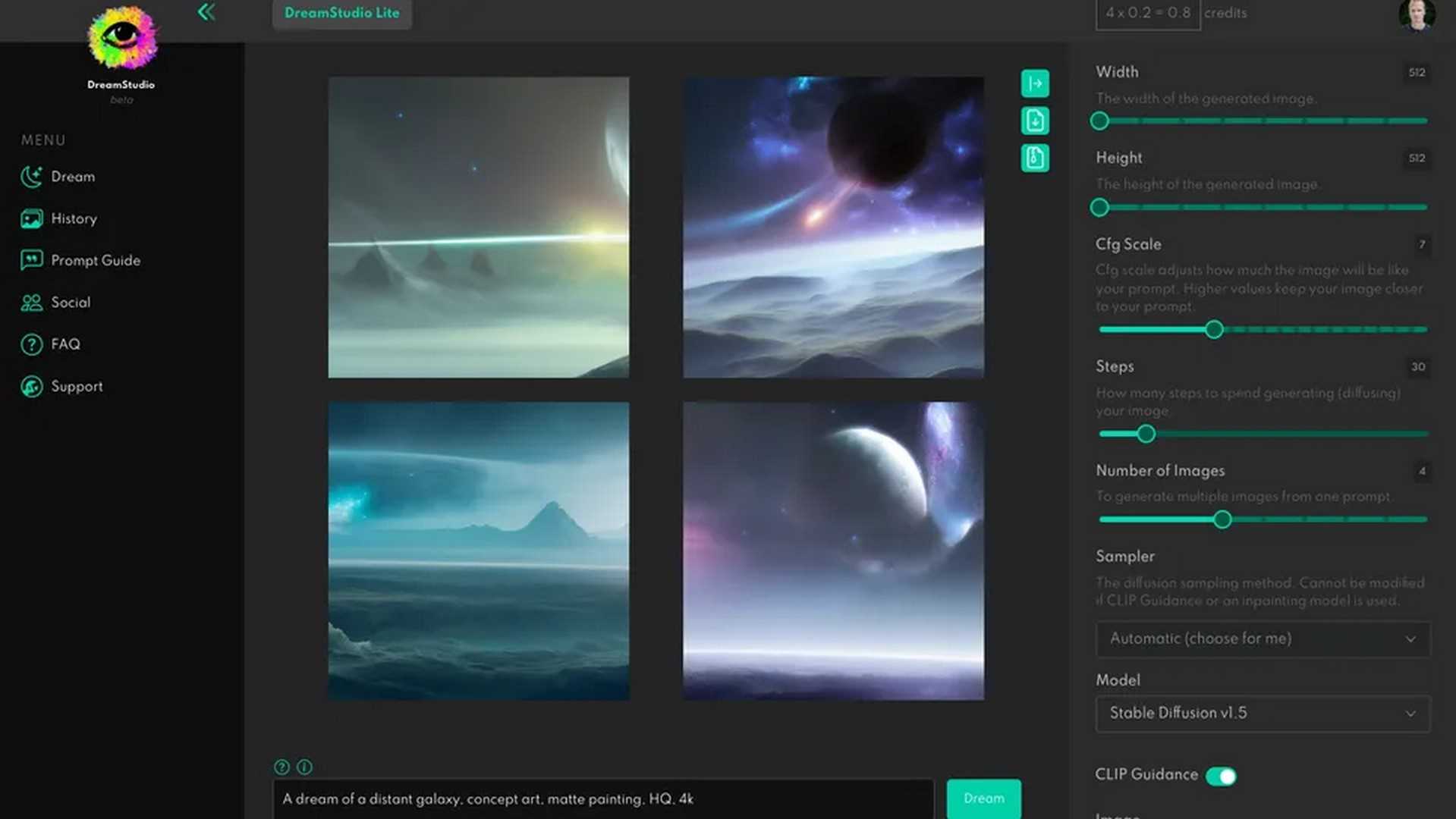Click the Prompt Guide speech icon
The height and width of the screenshot is (819, 1456).
pyautogui.click(x=31, y=260)
